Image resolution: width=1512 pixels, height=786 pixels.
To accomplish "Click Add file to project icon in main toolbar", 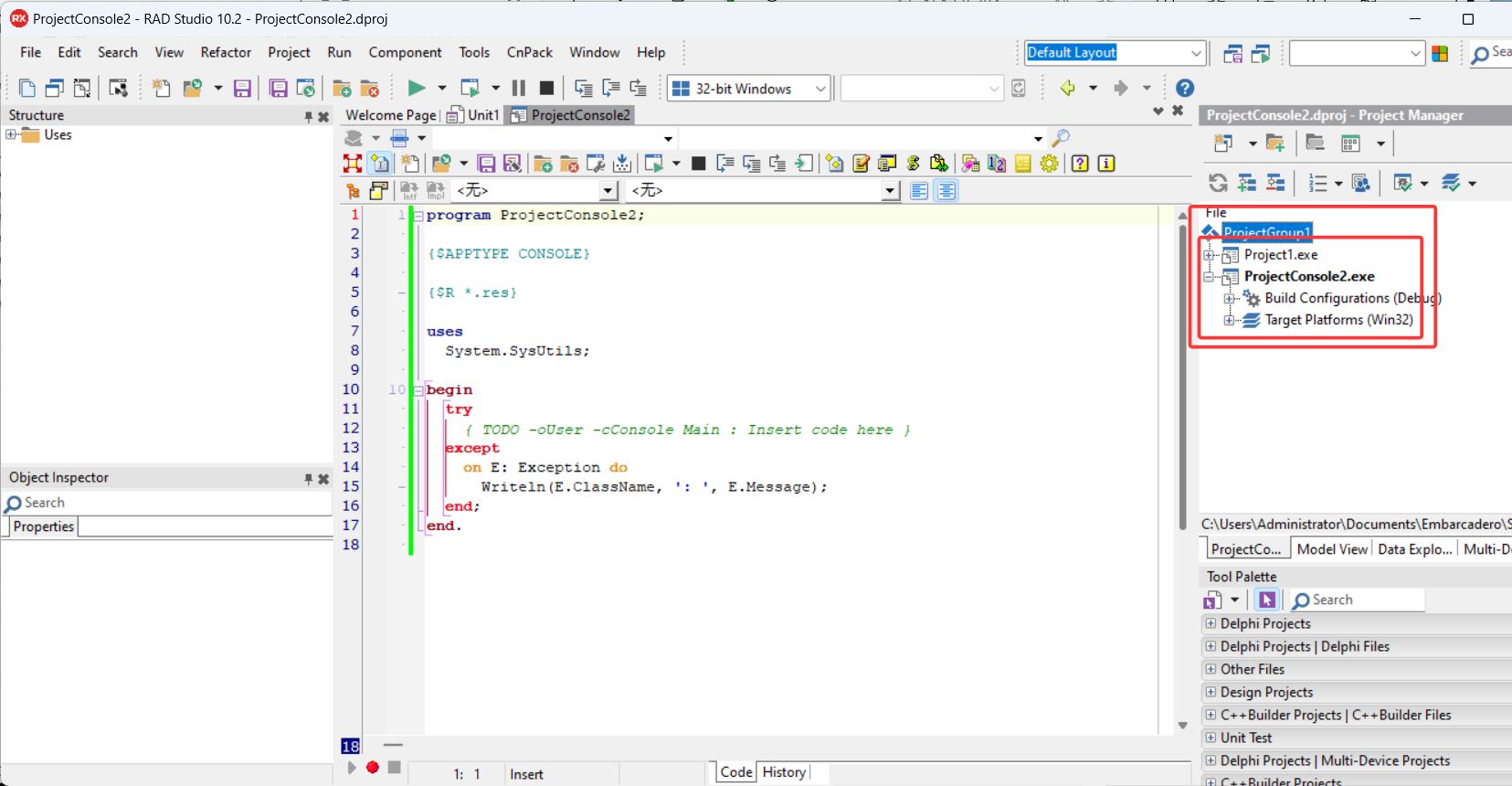I will (x=343, y=89).
